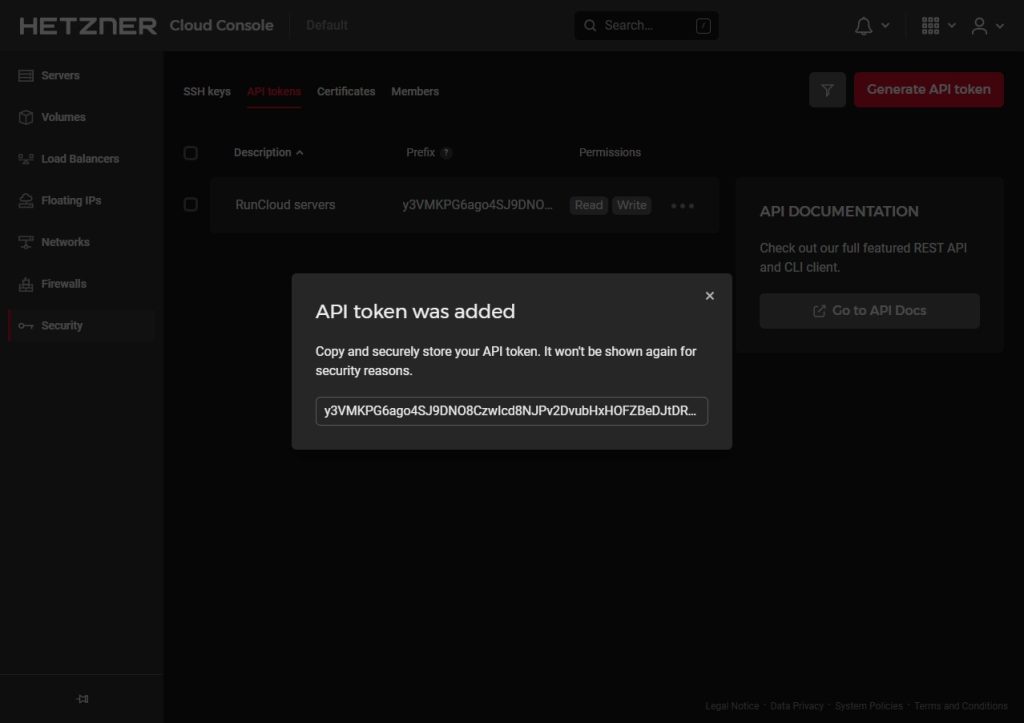Click the question mark help icon beside Prefix

pos(444,152)
